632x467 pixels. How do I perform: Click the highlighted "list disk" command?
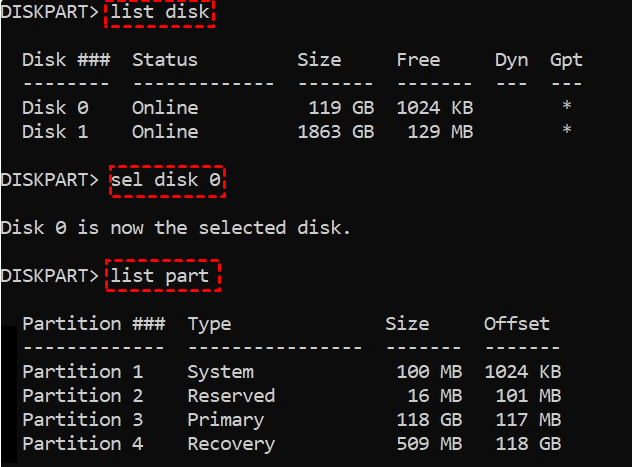click(x=158, y=12)
